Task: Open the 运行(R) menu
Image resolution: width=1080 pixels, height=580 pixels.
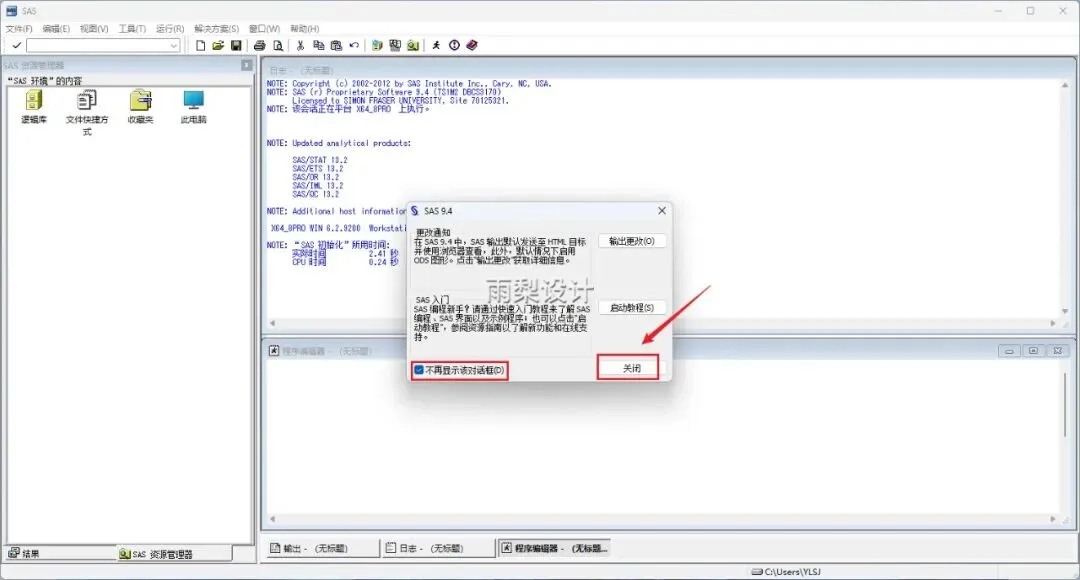Action: [169, 29]
